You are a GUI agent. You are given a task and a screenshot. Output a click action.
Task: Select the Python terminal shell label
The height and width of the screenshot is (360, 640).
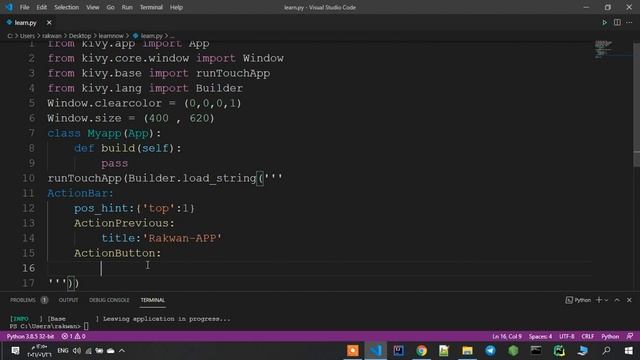pos(578,300)
